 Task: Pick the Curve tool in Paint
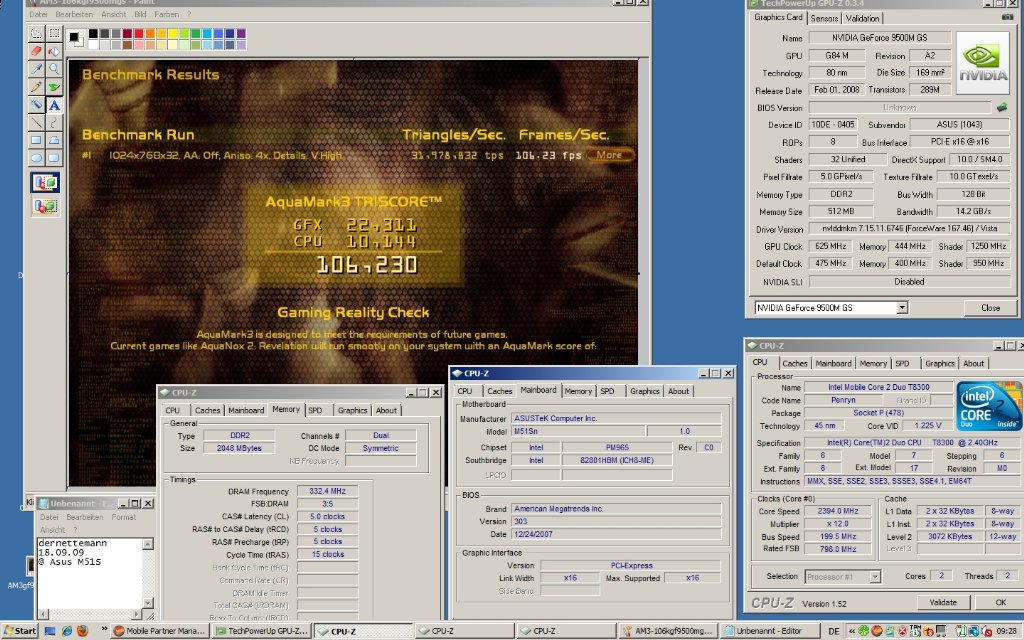(54, 121)
